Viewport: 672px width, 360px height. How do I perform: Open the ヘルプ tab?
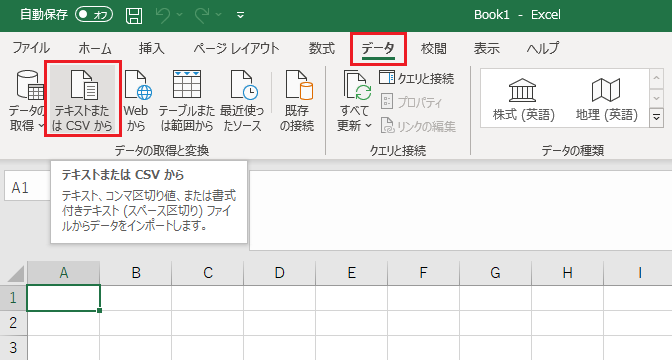coord(543,48)
